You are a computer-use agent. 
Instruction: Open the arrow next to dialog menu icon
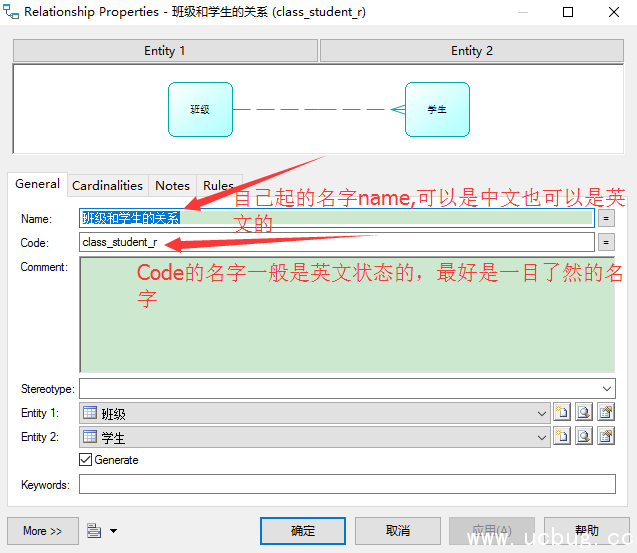click(x=113, y=531)
